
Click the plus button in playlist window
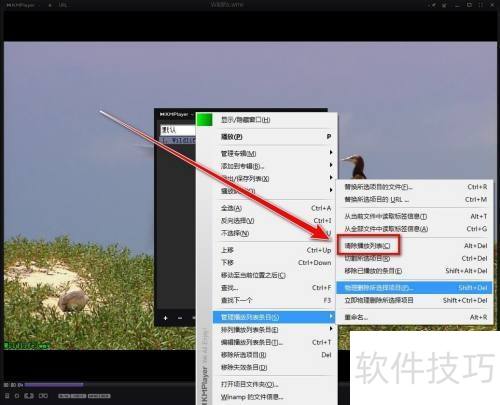[166, 318]
